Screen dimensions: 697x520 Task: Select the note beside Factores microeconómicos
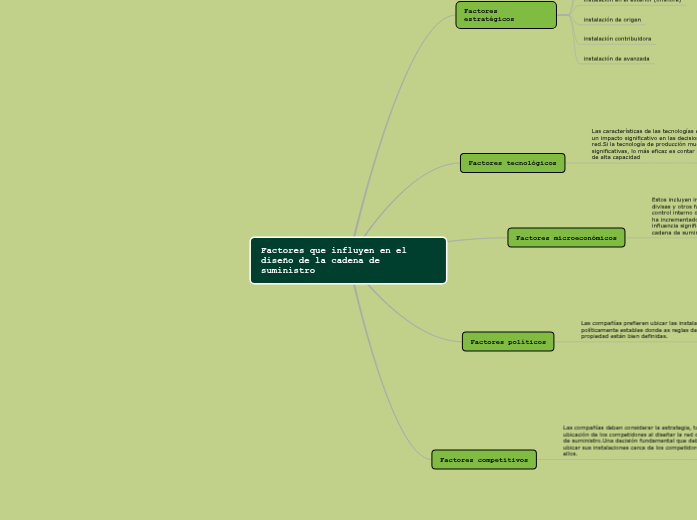point(673,222)
